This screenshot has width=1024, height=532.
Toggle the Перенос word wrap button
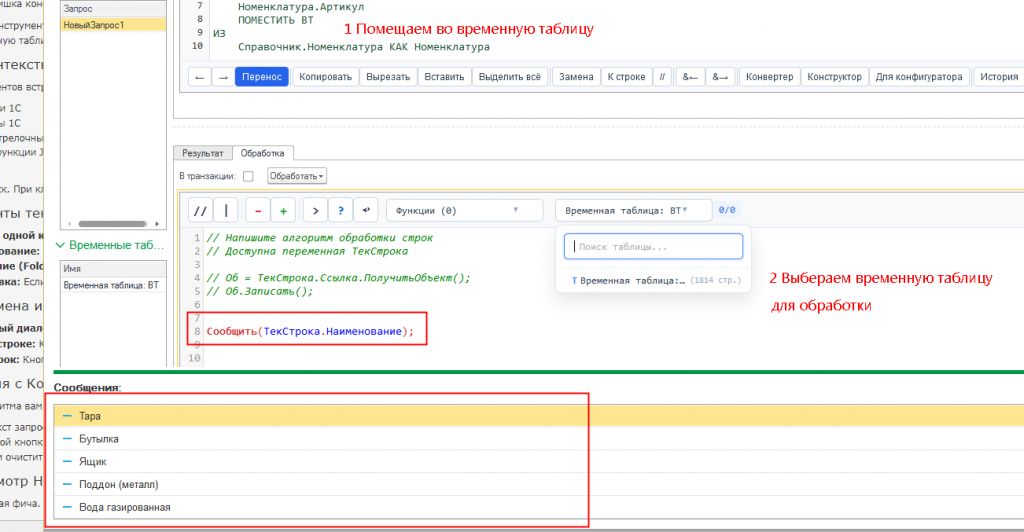(x=262, y=77)
